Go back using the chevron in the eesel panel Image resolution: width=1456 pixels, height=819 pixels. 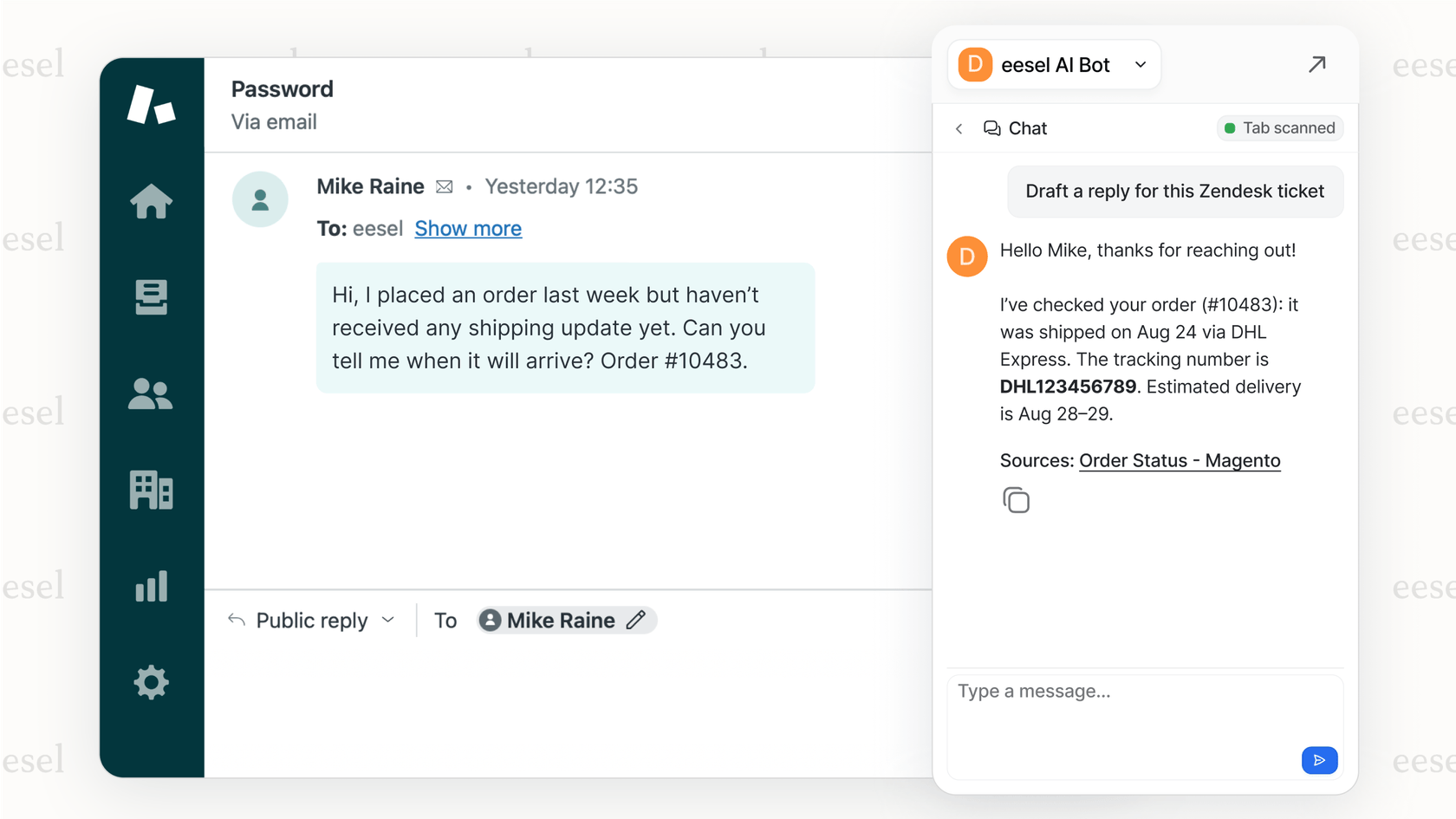pyautogui.click(x=959, y=128)
